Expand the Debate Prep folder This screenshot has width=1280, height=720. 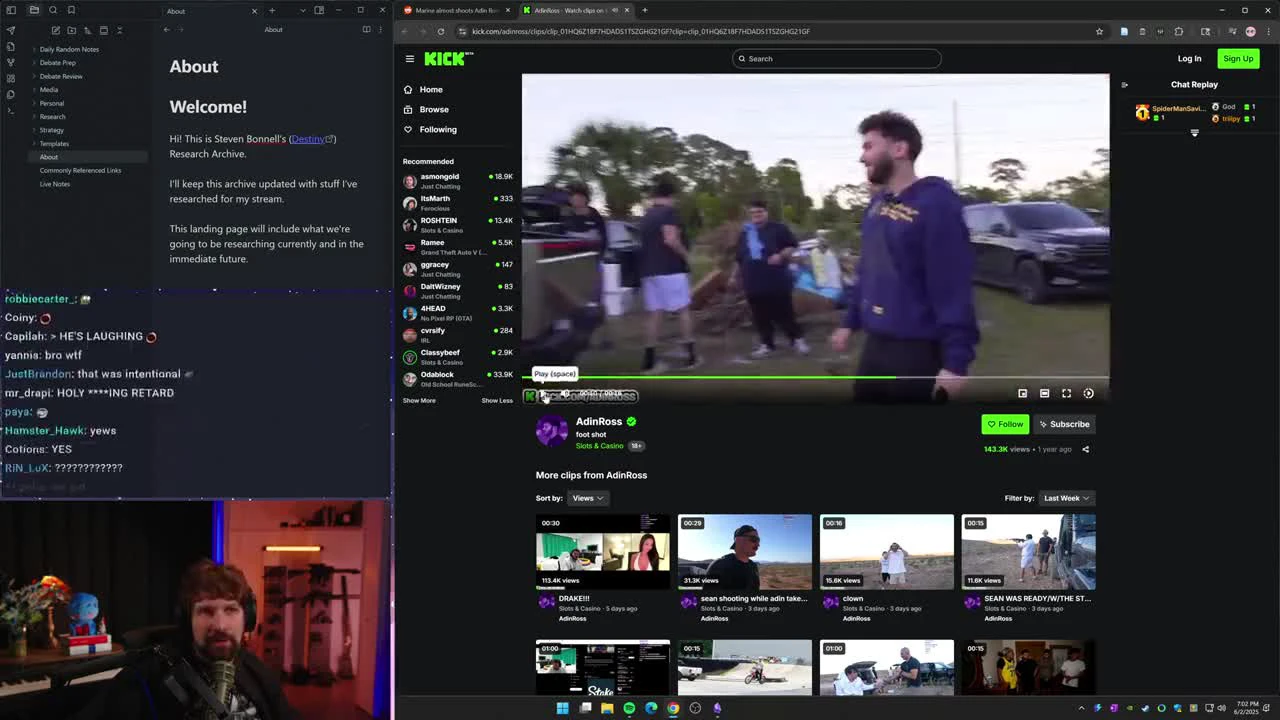pyautogui.click(x=57, y=62)
